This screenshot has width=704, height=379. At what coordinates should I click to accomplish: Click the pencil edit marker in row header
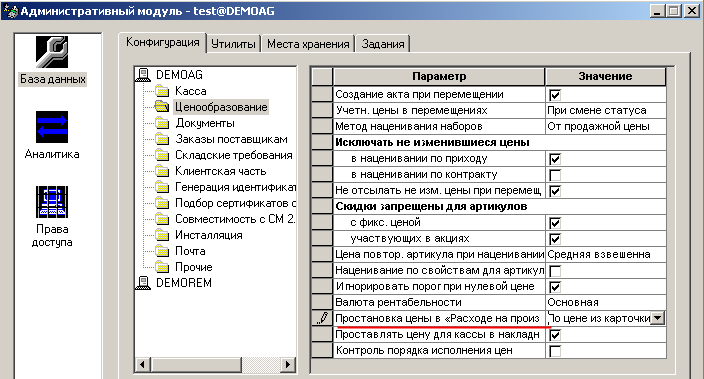pos(322,318)
